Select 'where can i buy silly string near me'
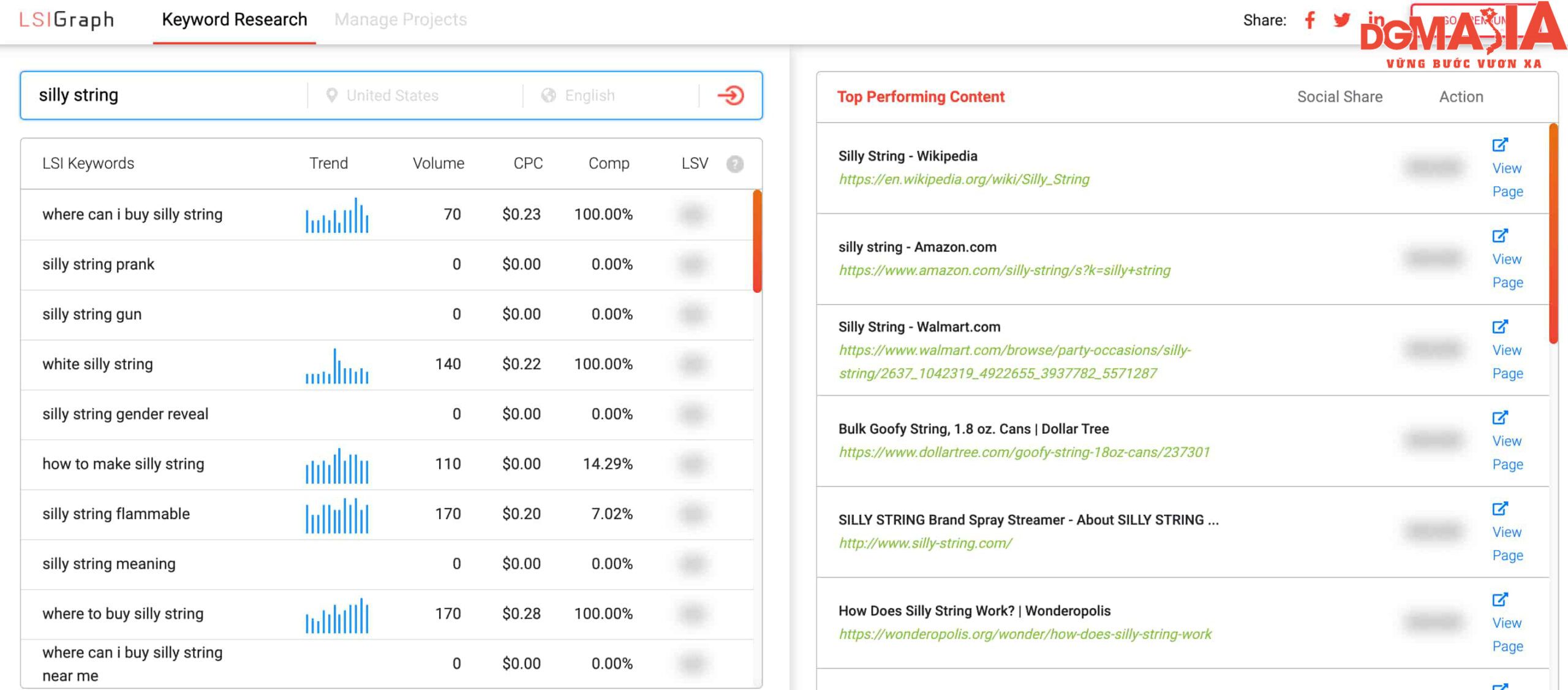The height and width of the screenshot is (690, 1568). pyautogui.click(x=132, y=664)
